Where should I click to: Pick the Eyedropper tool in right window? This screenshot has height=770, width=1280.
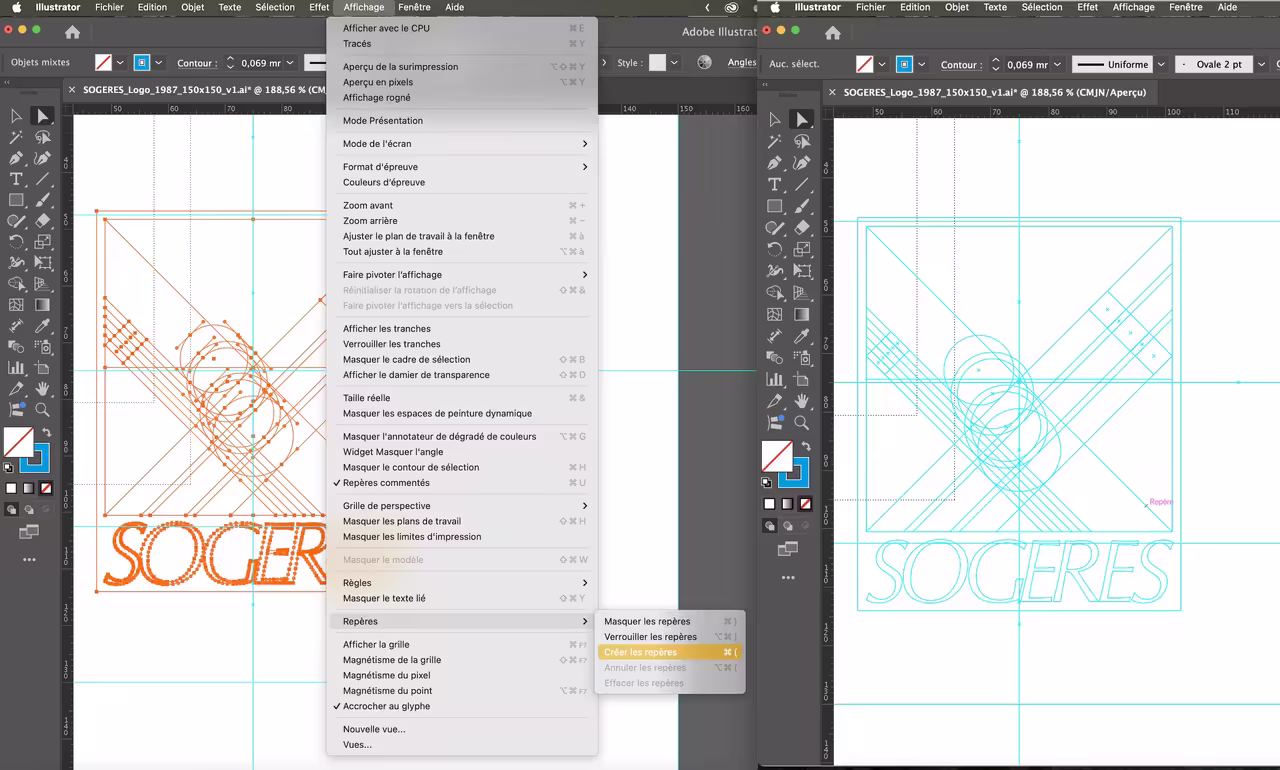(x=802, y=336)
